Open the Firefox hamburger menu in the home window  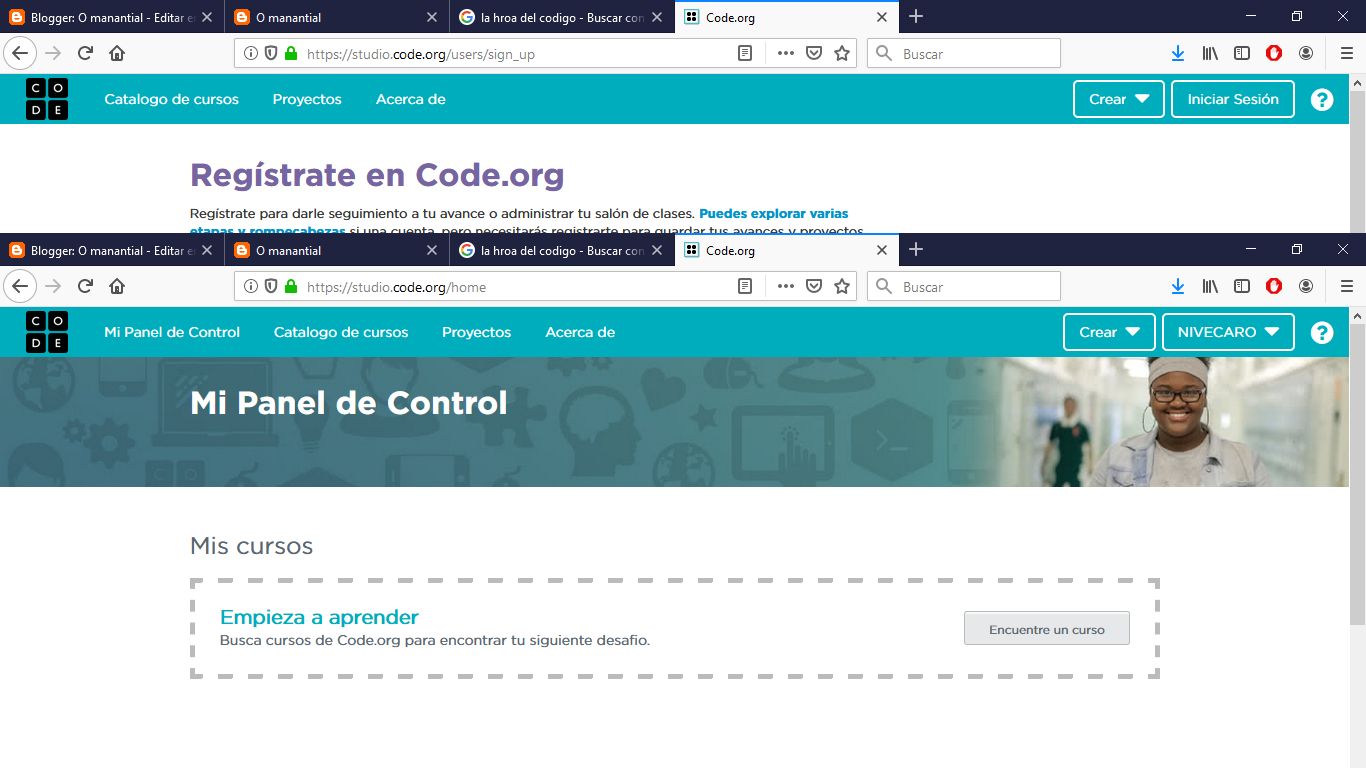click(x=1346, y=286)
